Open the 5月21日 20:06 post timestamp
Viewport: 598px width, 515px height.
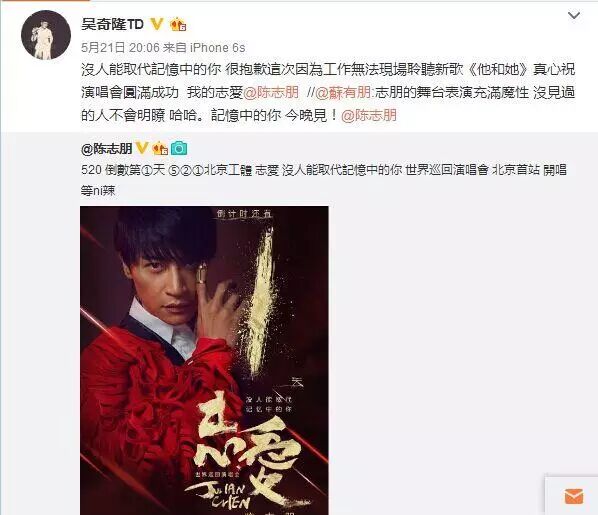(120, 48)
